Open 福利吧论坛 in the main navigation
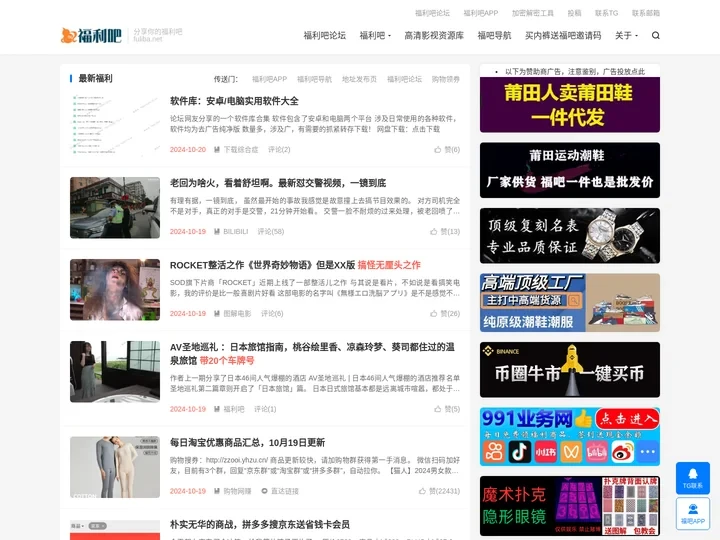 324,35
